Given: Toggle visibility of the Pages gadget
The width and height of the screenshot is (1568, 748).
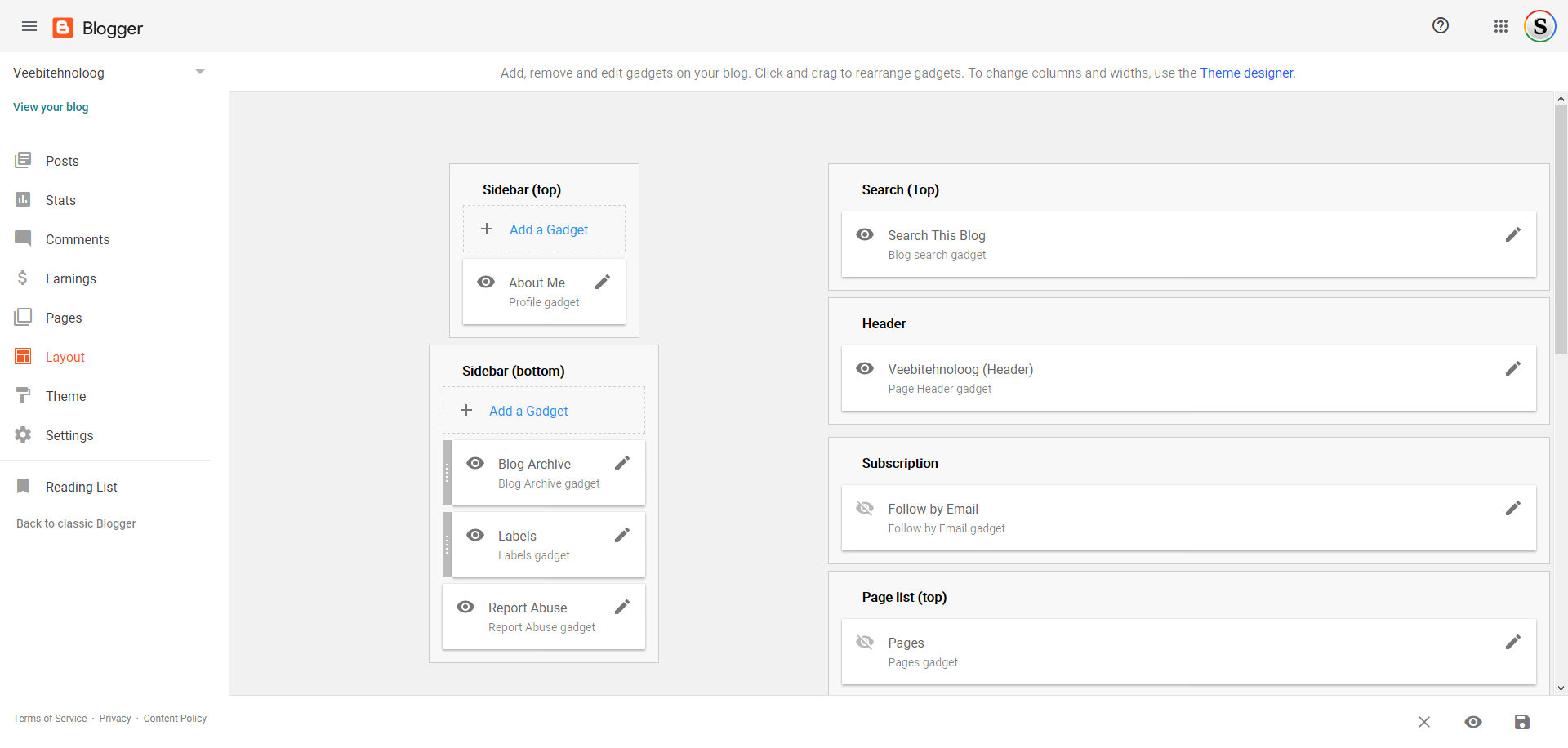Looking at the screenshot, I should (865, 643).
